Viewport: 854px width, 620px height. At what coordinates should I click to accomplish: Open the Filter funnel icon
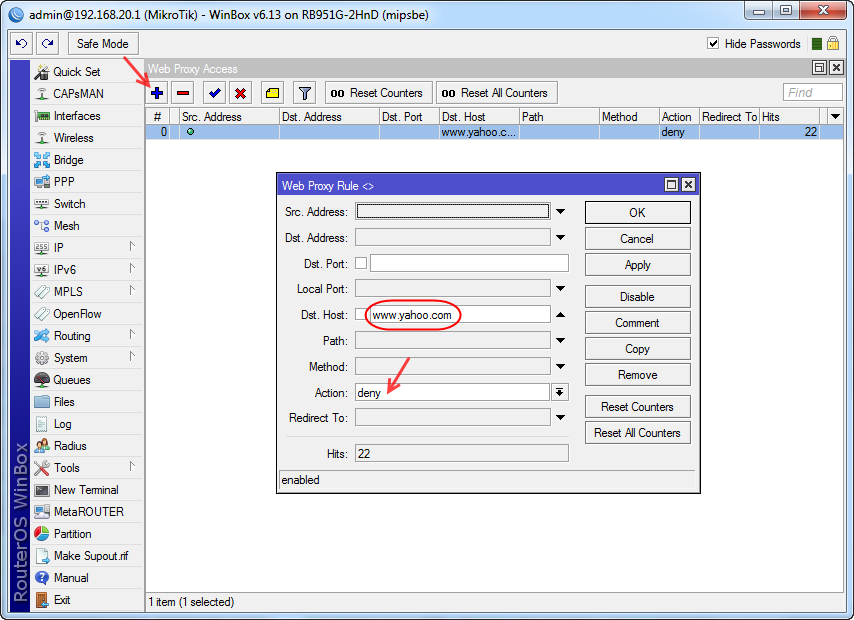(305, 93)
